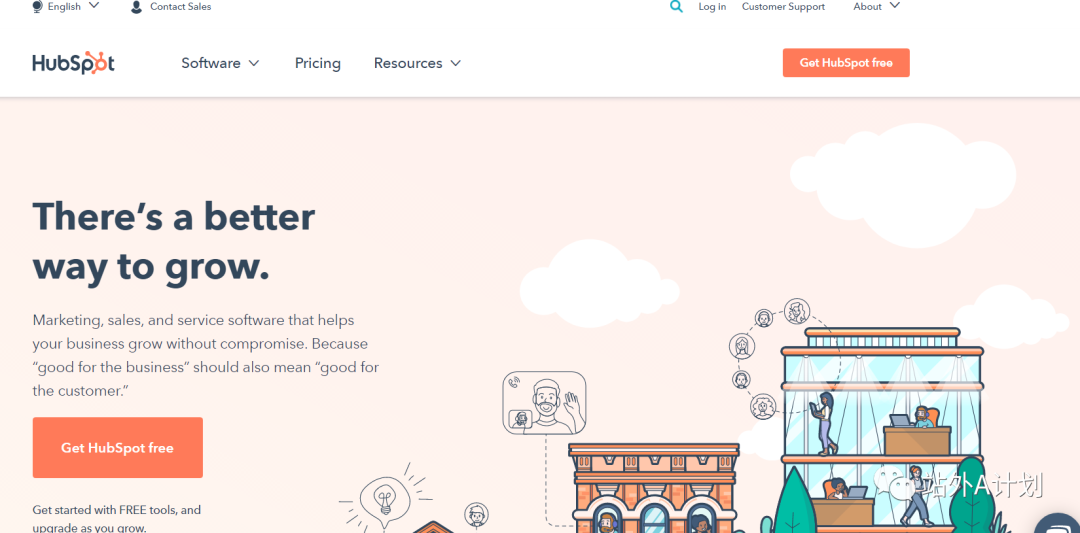
Task: Click the globe language icon
Action: (x=37, y=7)
